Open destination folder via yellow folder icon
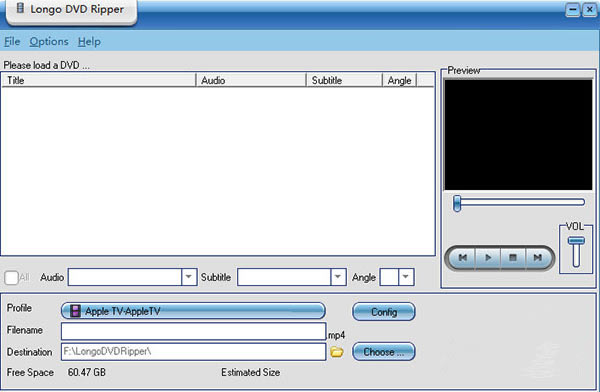Image resolution: width=600 pixels, height=392 pixels. 337,352
